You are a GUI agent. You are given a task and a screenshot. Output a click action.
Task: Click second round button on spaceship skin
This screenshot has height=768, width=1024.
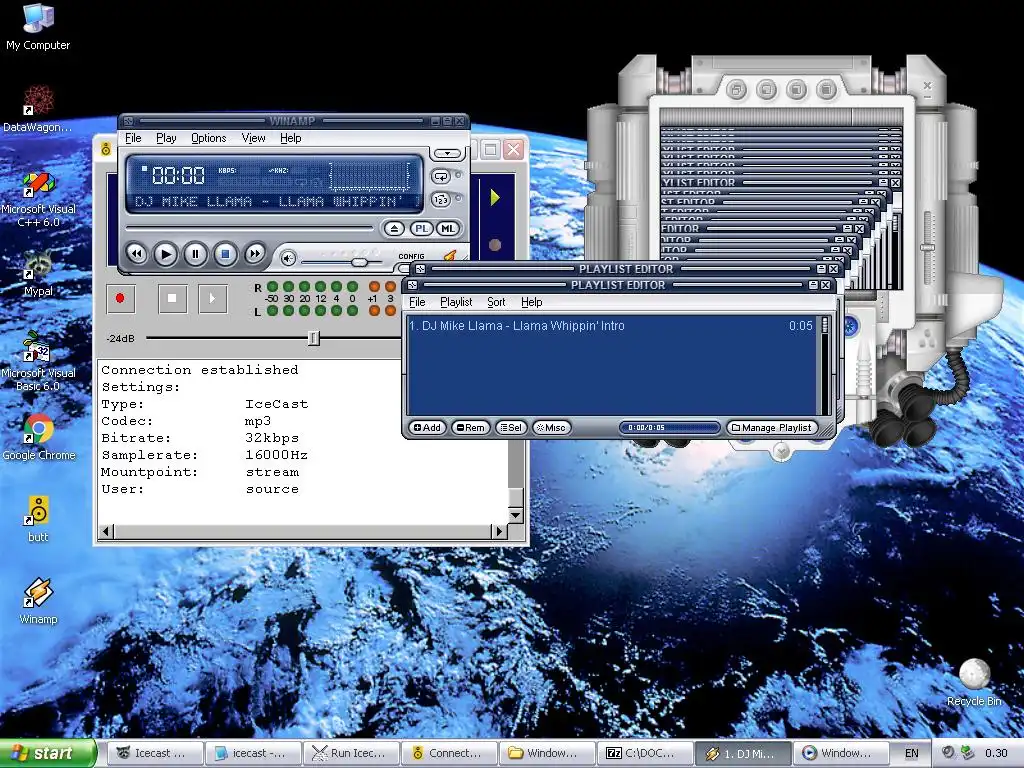coord(767,89)
